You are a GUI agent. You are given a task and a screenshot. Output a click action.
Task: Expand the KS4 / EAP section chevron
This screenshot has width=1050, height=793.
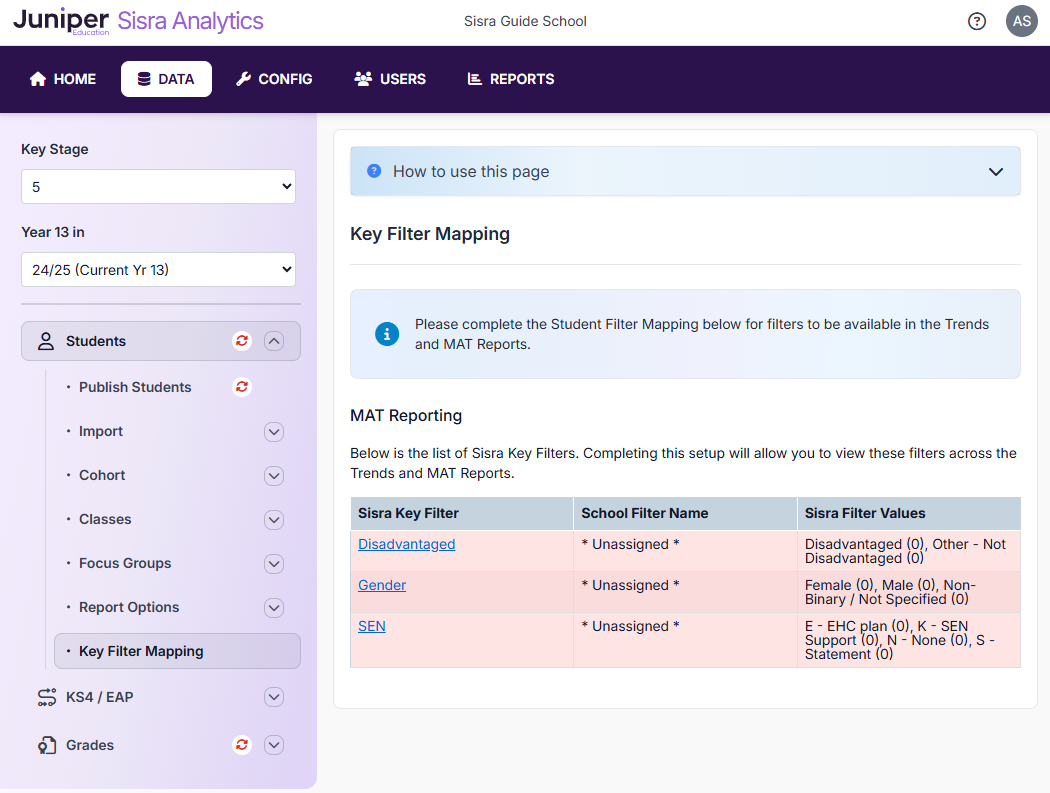[274, 697]
